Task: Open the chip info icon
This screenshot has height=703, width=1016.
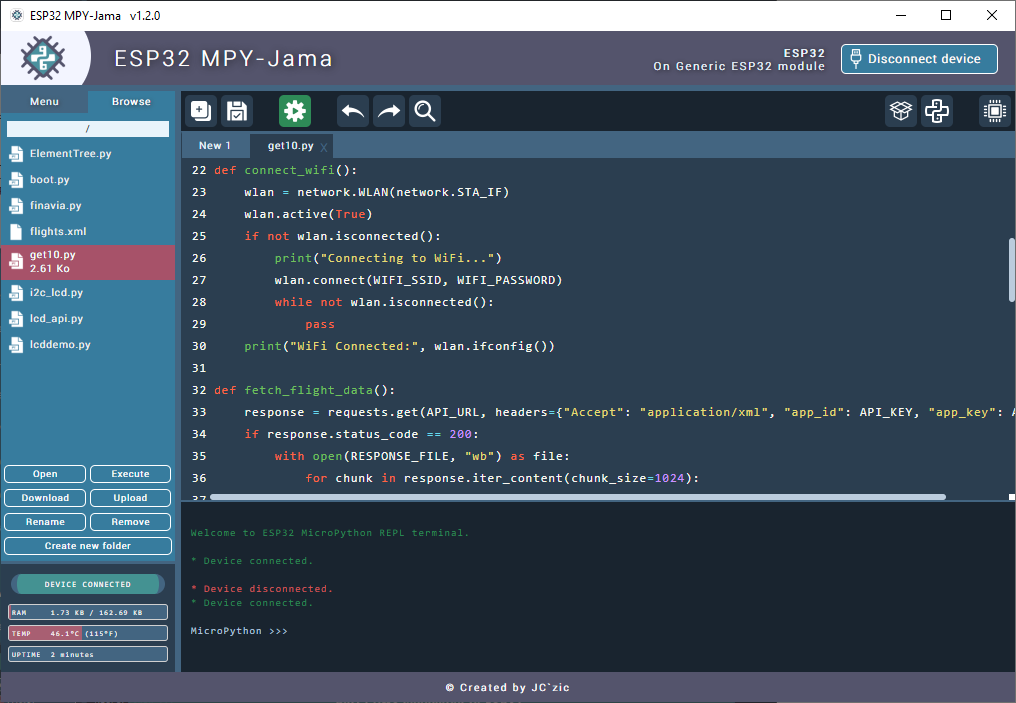Action: point(995,111)
